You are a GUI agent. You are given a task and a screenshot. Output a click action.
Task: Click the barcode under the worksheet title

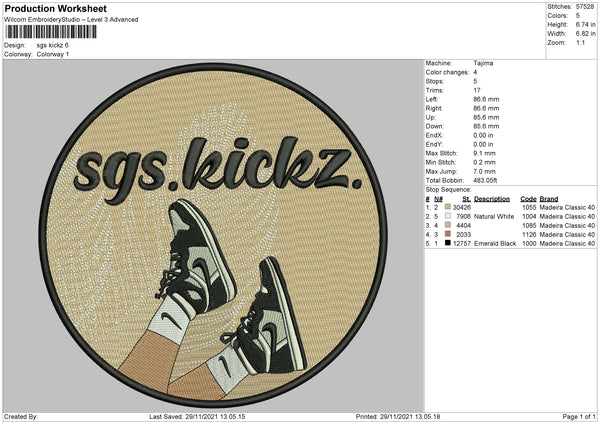coord(40,32)
